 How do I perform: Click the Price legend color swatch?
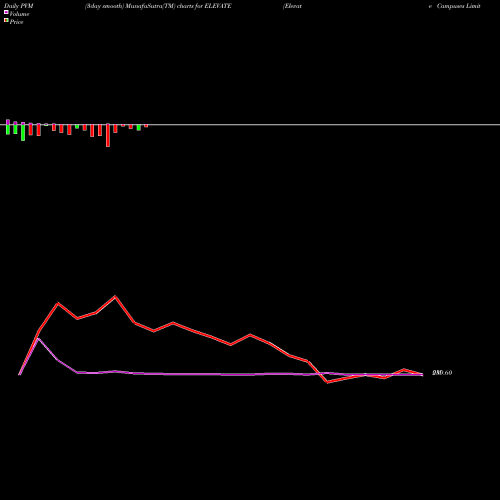tap(6, 20)
